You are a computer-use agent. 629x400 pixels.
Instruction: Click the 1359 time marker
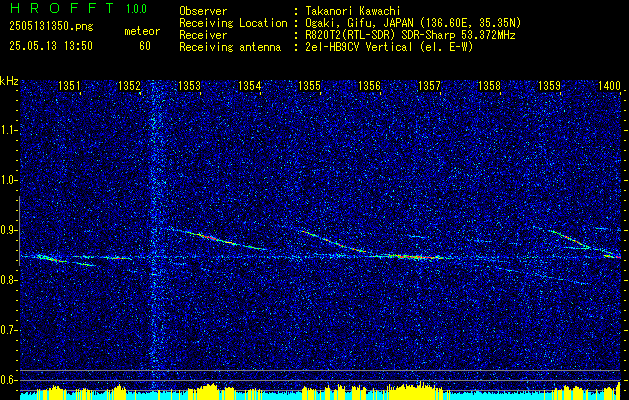pyautogui.click(x=550, y=85)
